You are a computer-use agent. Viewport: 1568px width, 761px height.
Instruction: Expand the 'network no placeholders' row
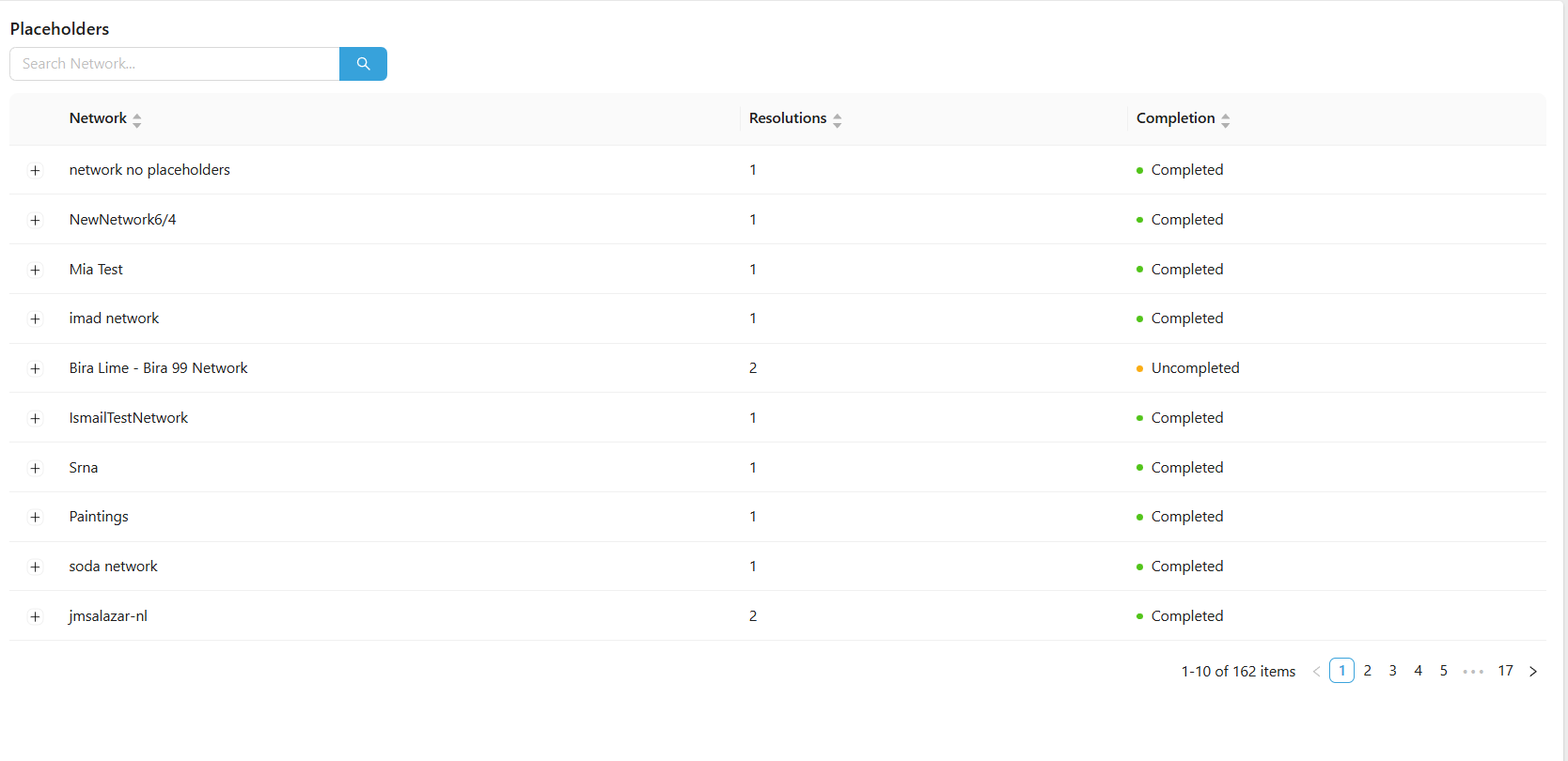(35, 170)
